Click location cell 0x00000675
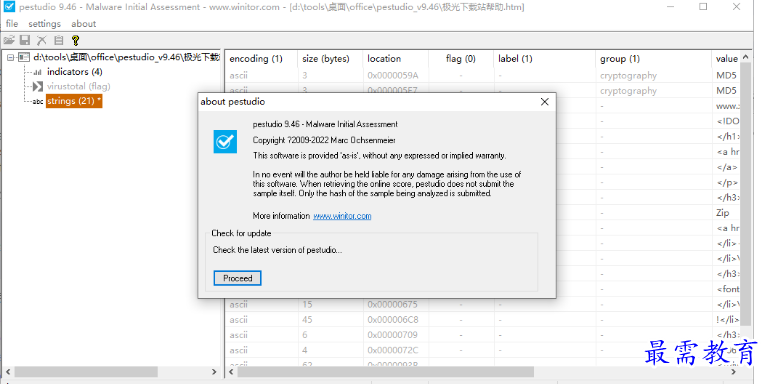766x384 pixels. 393,304
